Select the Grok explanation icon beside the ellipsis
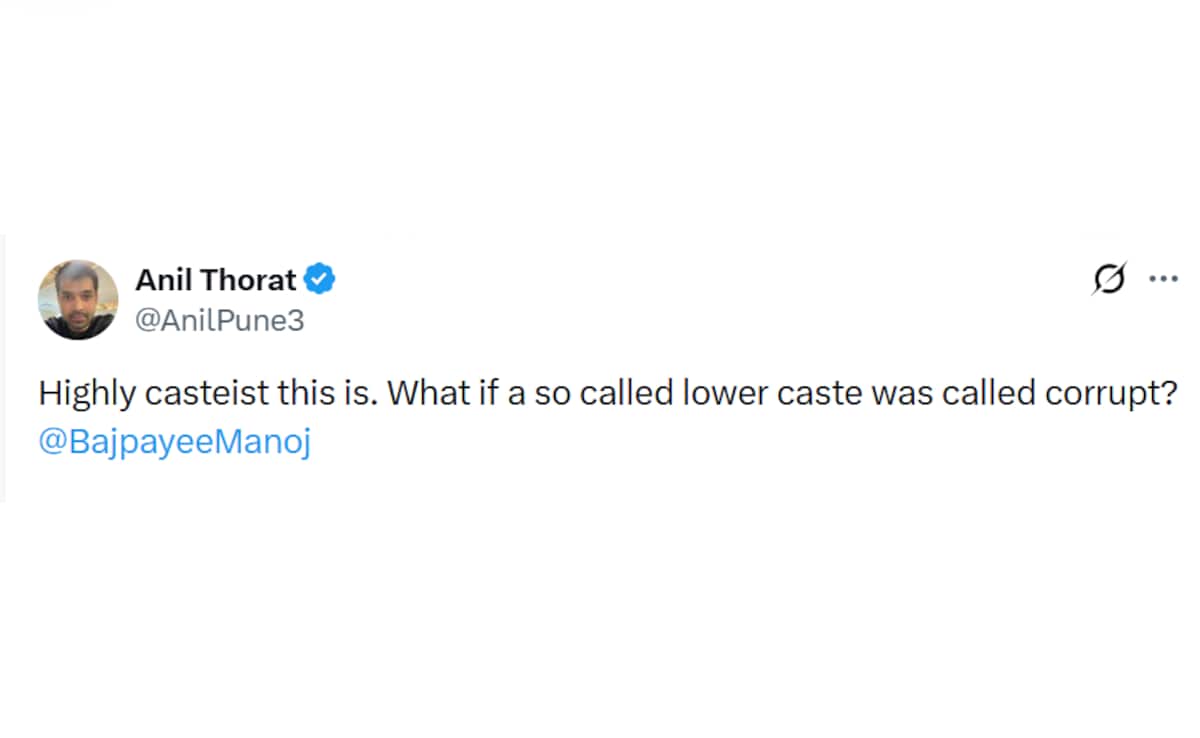Screen dimensions: 1200x738 coord(1108,280)
